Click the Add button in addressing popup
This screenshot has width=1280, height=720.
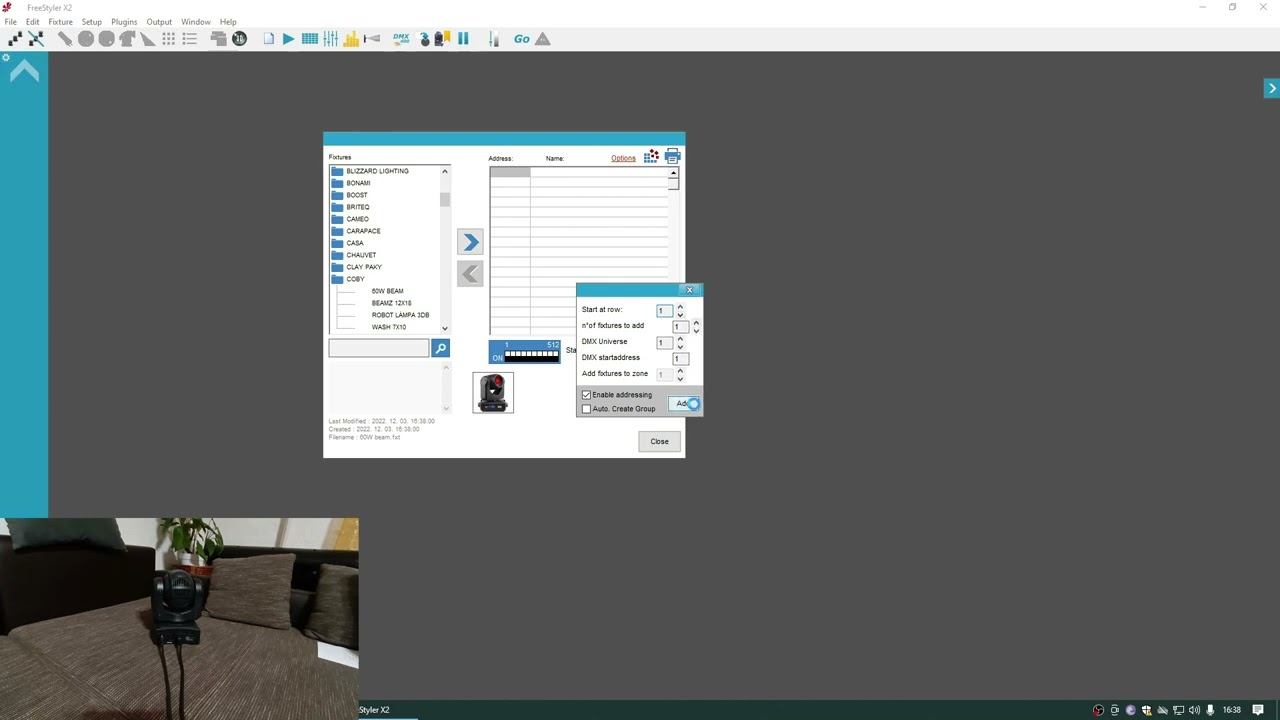point(685,404)
